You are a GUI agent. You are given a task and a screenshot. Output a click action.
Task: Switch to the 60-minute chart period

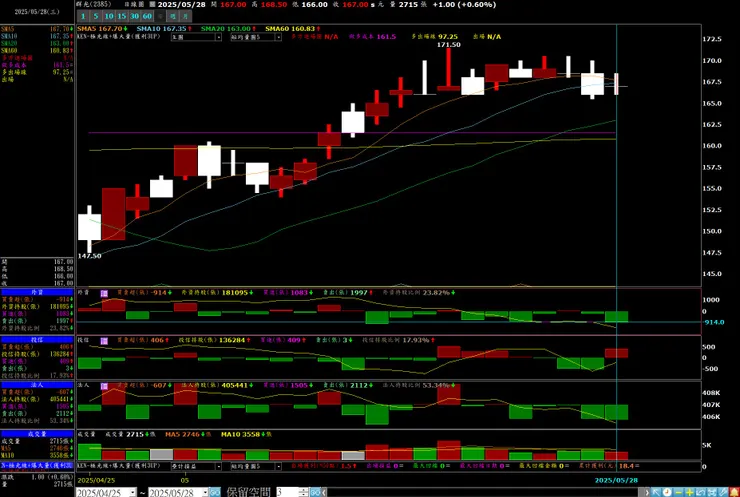pyautogui.click(x=147, y=16)
